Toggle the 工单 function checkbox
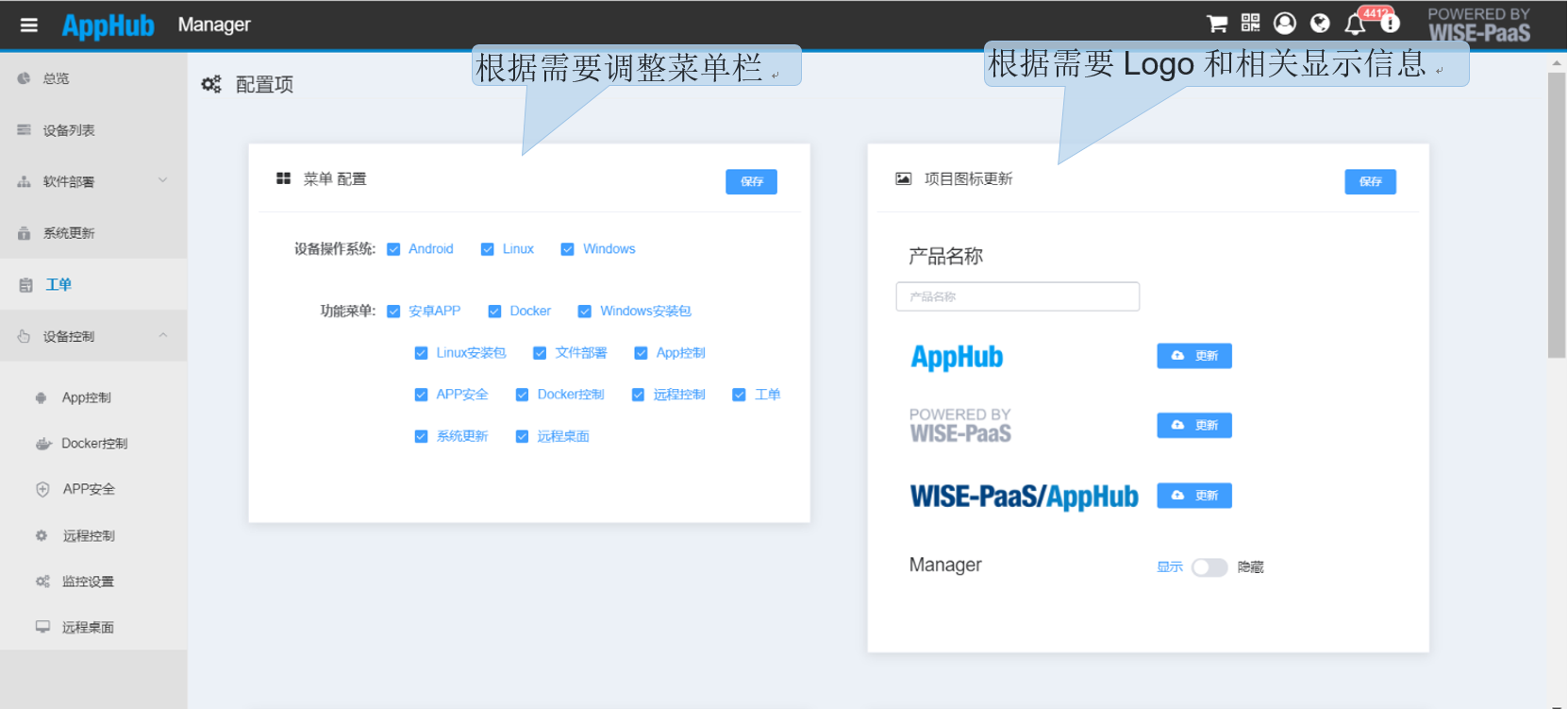Screen dimensions: 1568x709 [x=739, y=395]
